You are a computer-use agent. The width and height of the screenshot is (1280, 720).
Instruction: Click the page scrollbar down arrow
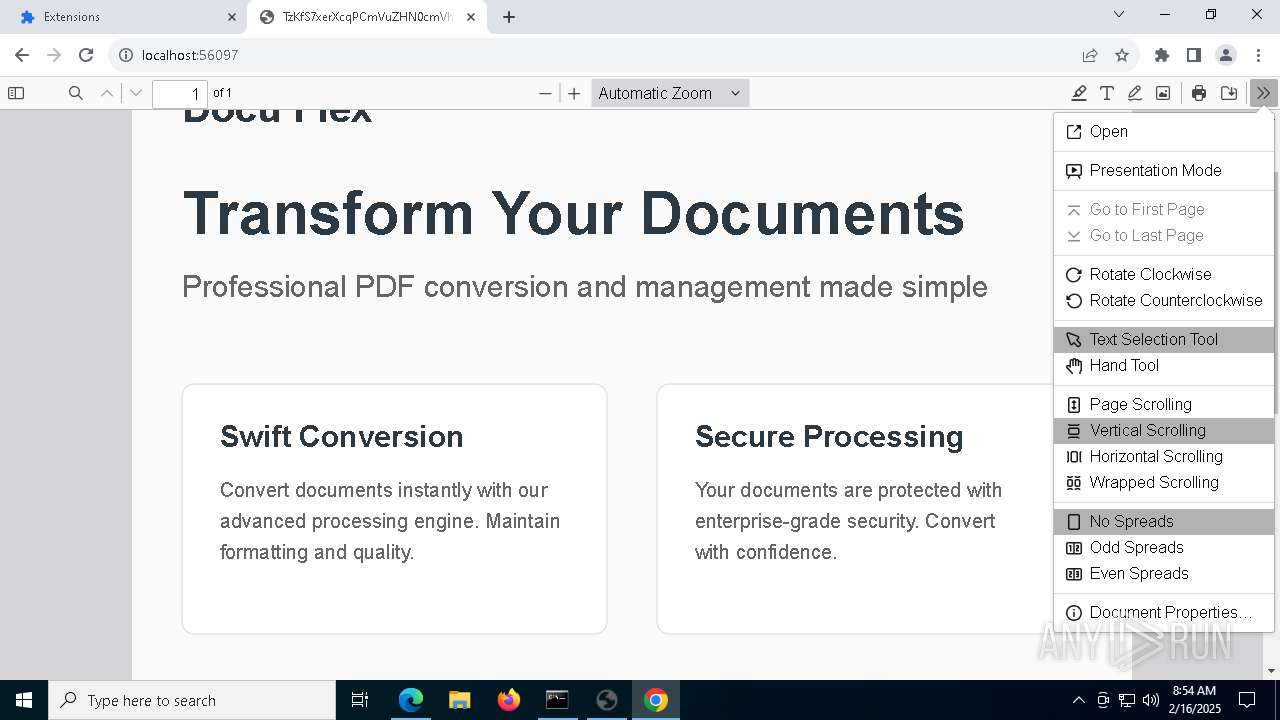click(1272, 671)
